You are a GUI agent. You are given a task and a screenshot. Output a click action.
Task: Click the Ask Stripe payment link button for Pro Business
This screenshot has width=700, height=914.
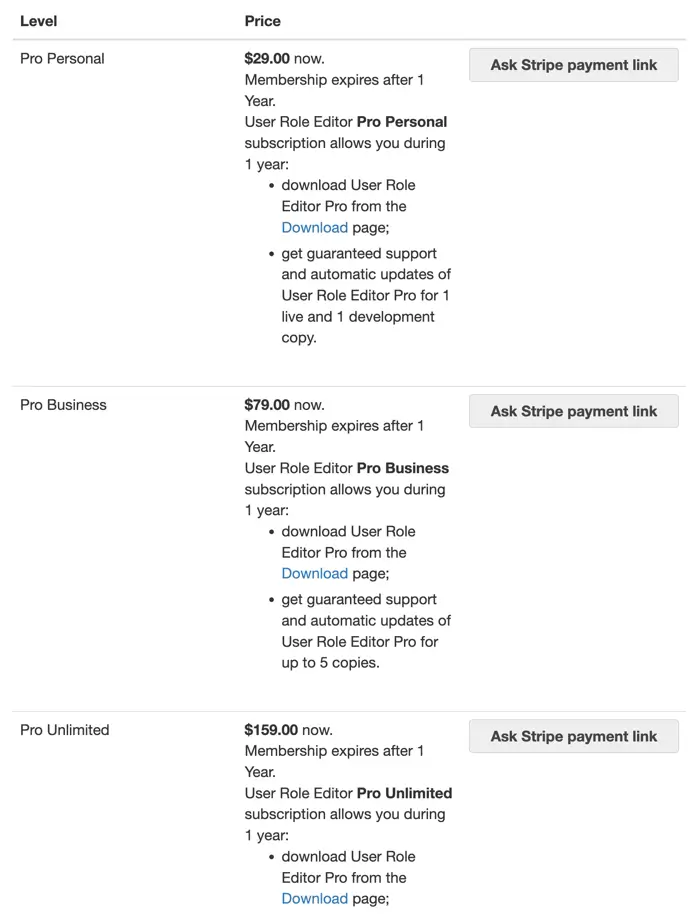(573, 411)
